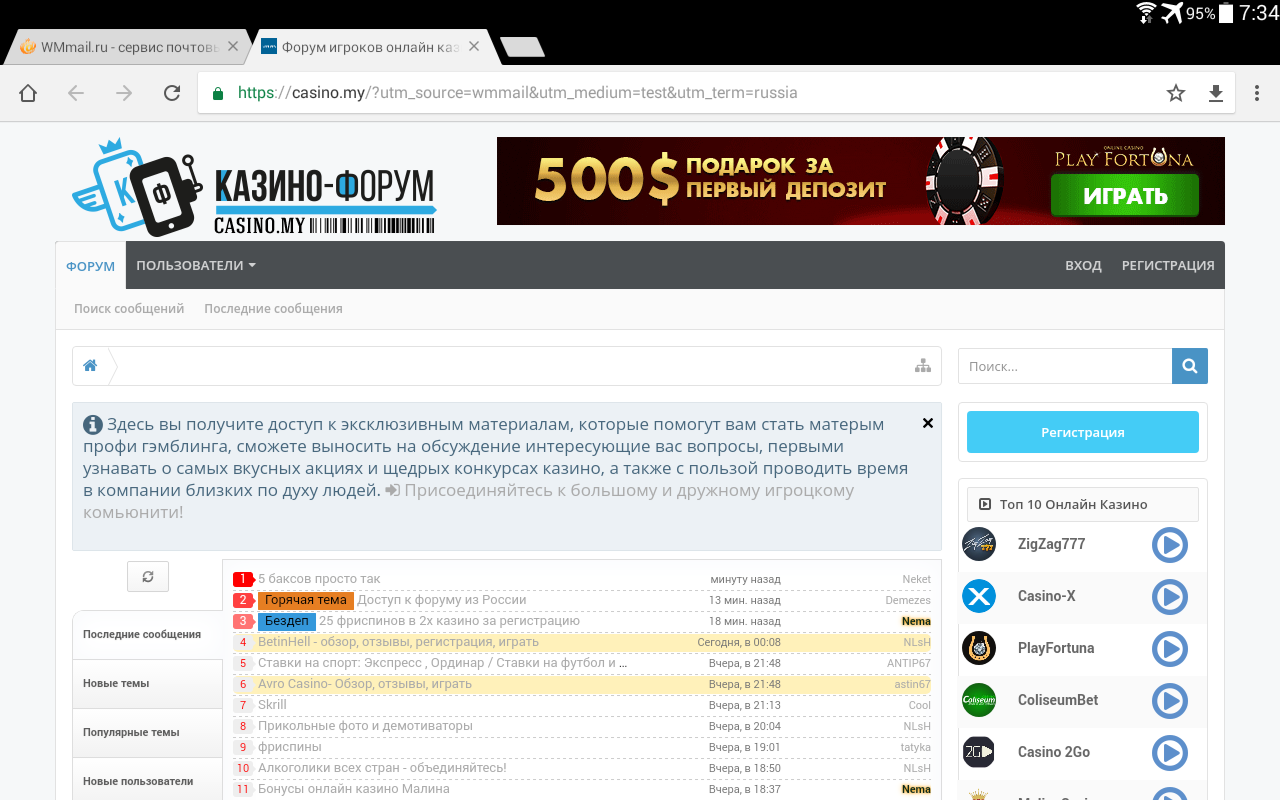
Task: Open topic 25 фриспинов в 2х казино
Action: point(449,621)
